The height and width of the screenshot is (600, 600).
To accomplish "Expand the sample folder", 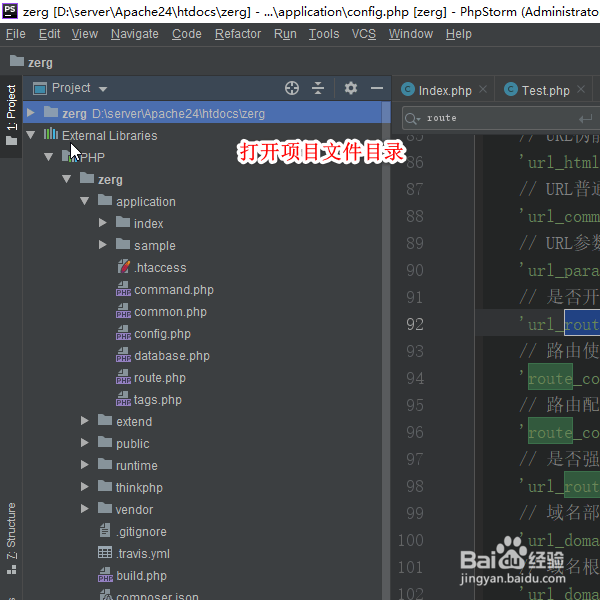I will coord(103,245).
